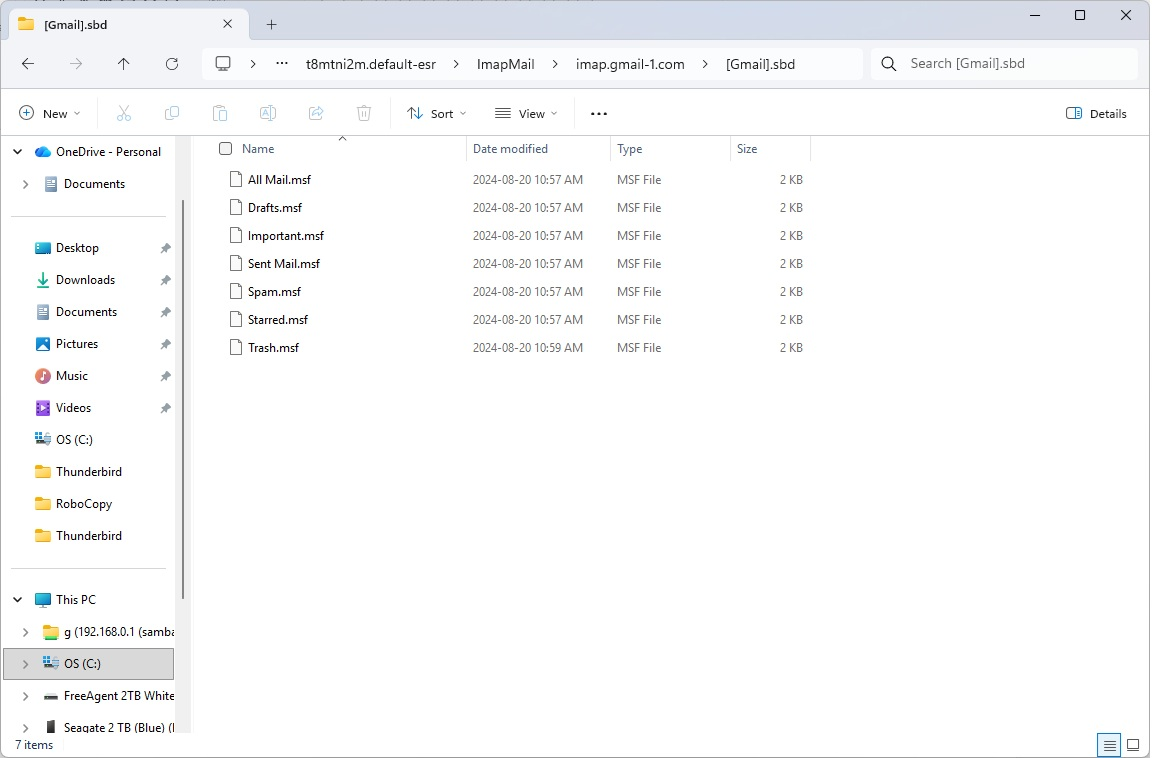Sort by the Date modified column header
Image resolution: width=1152 pixels, height=758 pixels.
tap(510, 149)
